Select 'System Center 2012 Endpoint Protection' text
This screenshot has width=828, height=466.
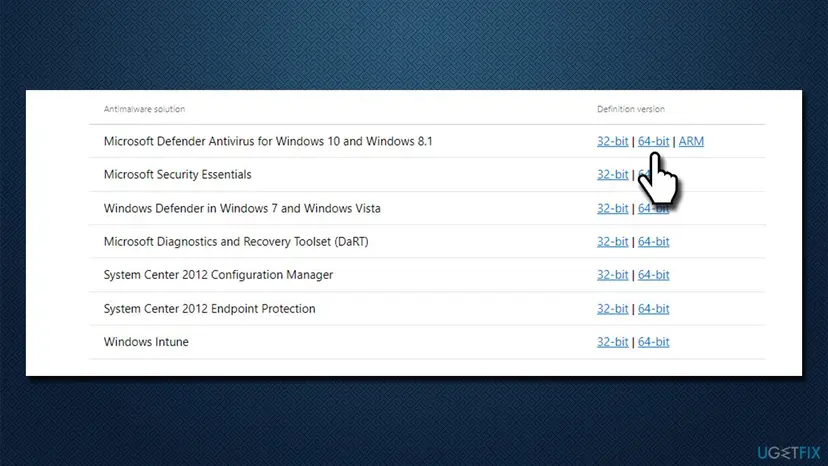point(209,309)
